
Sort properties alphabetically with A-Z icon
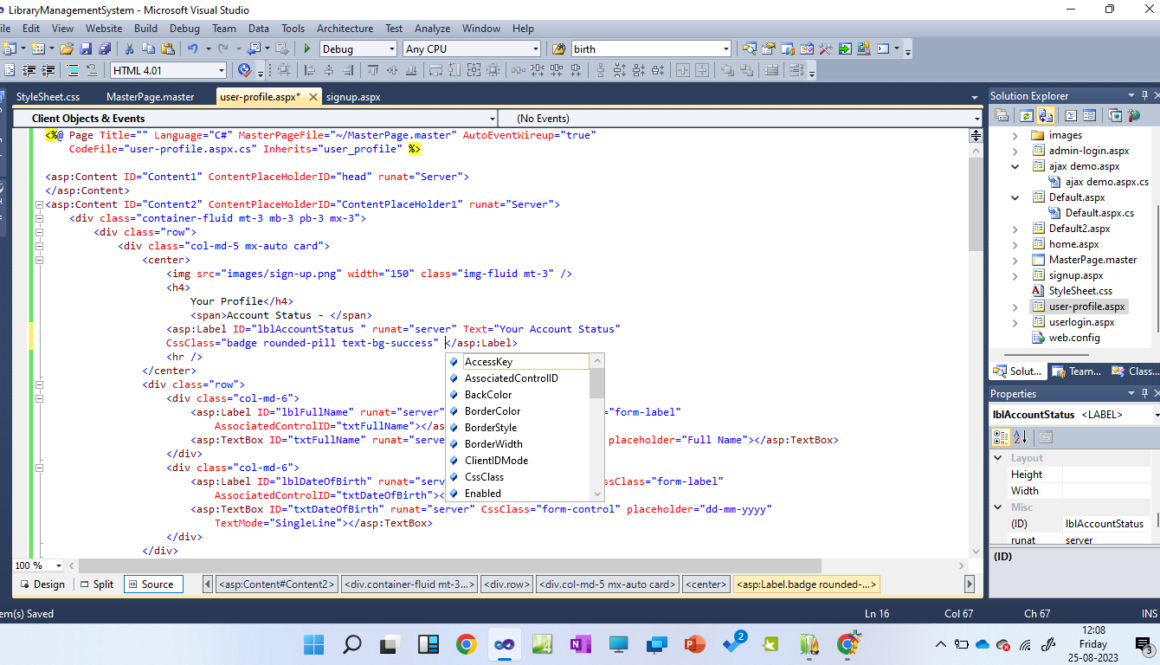click(x=1021, y=437)
